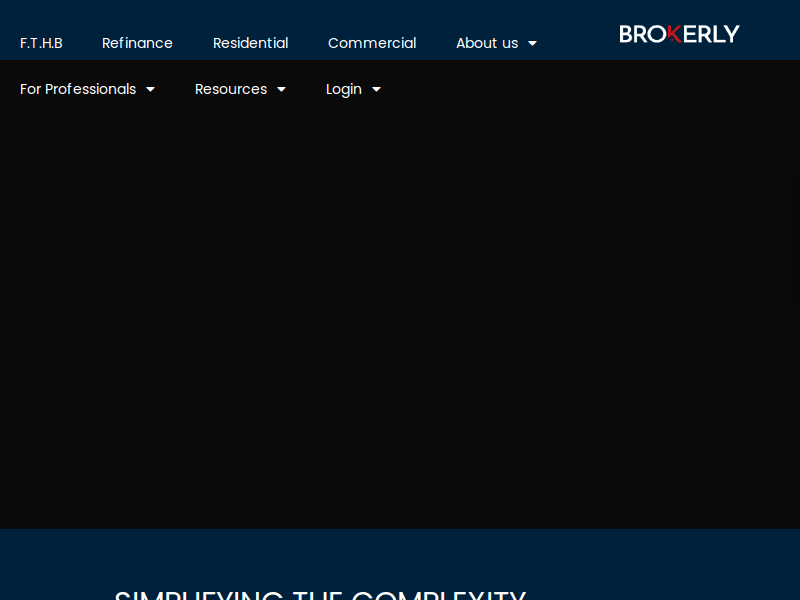Go to the F.T.H.B page
Screen dimensions: 800x600
point(41,43)
